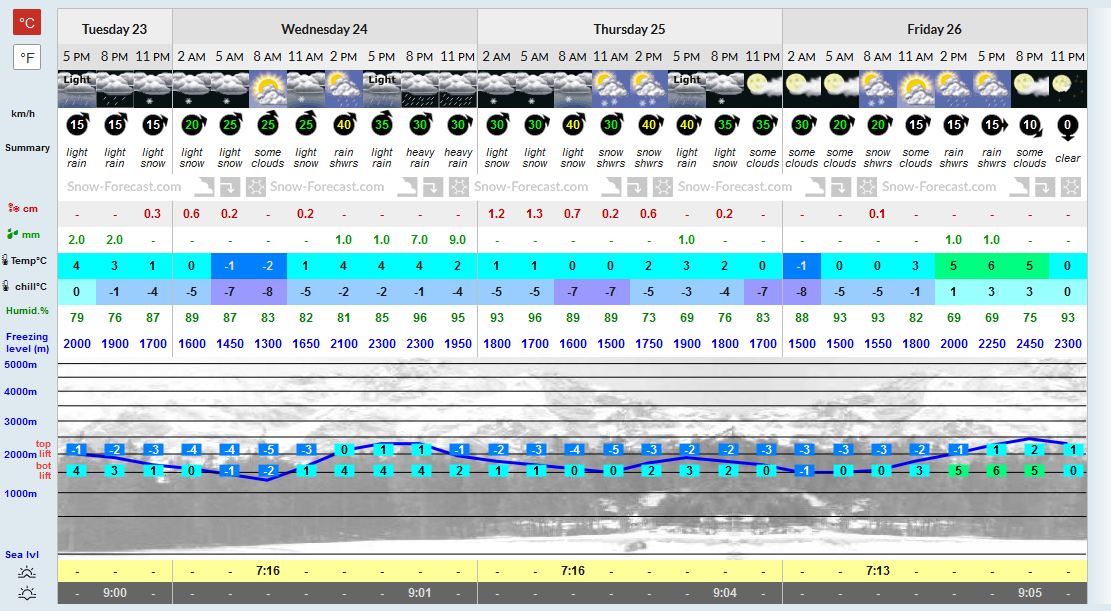Click Wednesday 2 PM rain showers weather icon
Viewport: 1111px width, 611px height.
[344, 89]
